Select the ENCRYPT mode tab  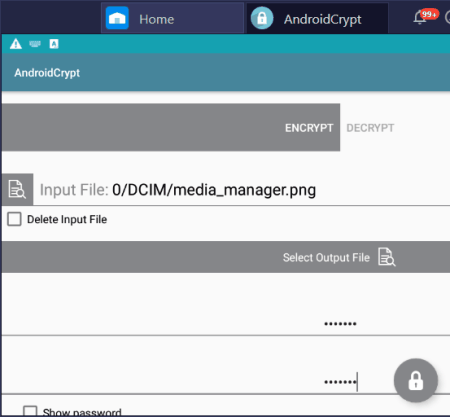(x=171, y=127)
